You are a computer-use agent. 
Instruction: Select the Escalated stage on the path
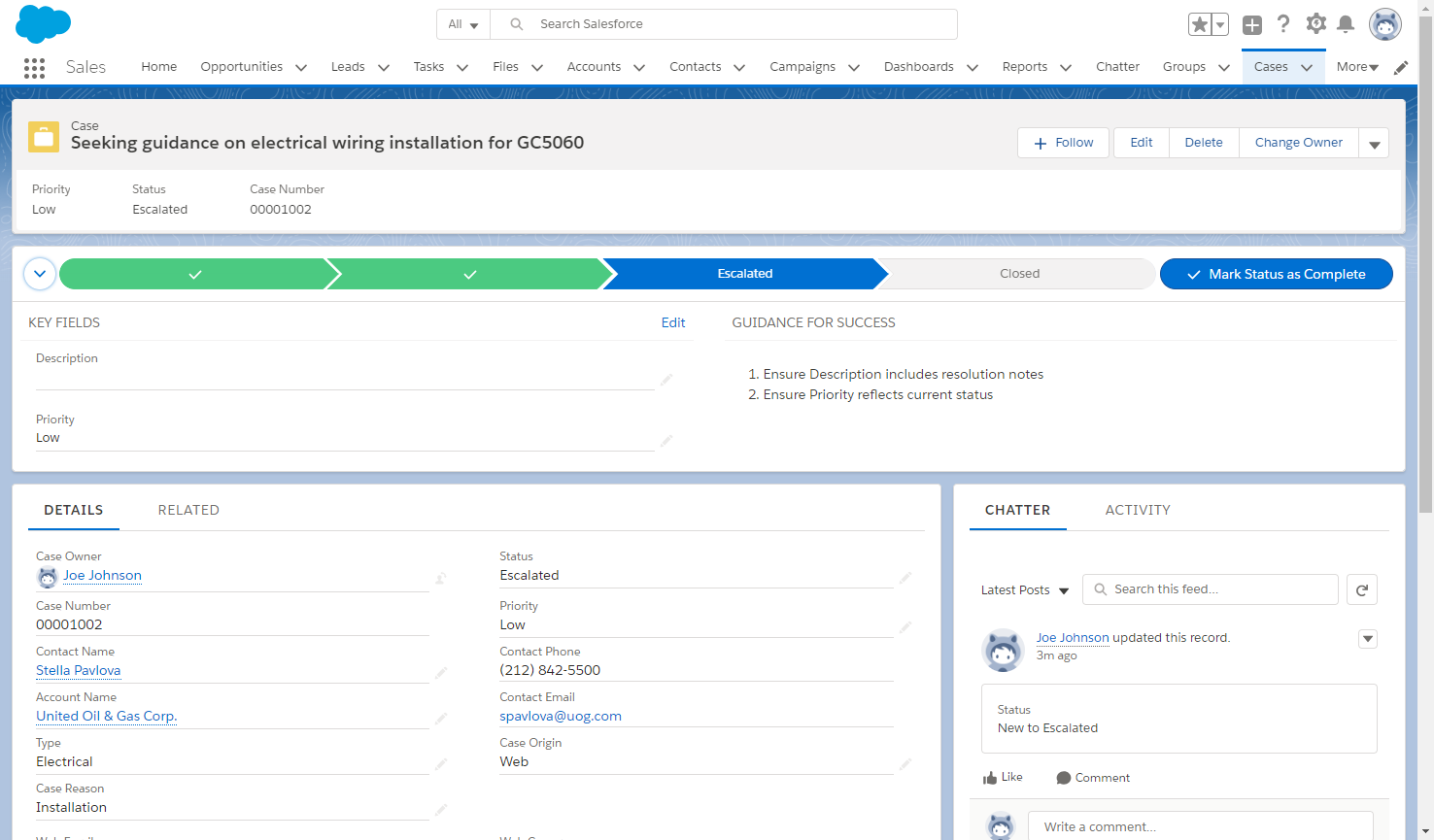click(743, 274)
